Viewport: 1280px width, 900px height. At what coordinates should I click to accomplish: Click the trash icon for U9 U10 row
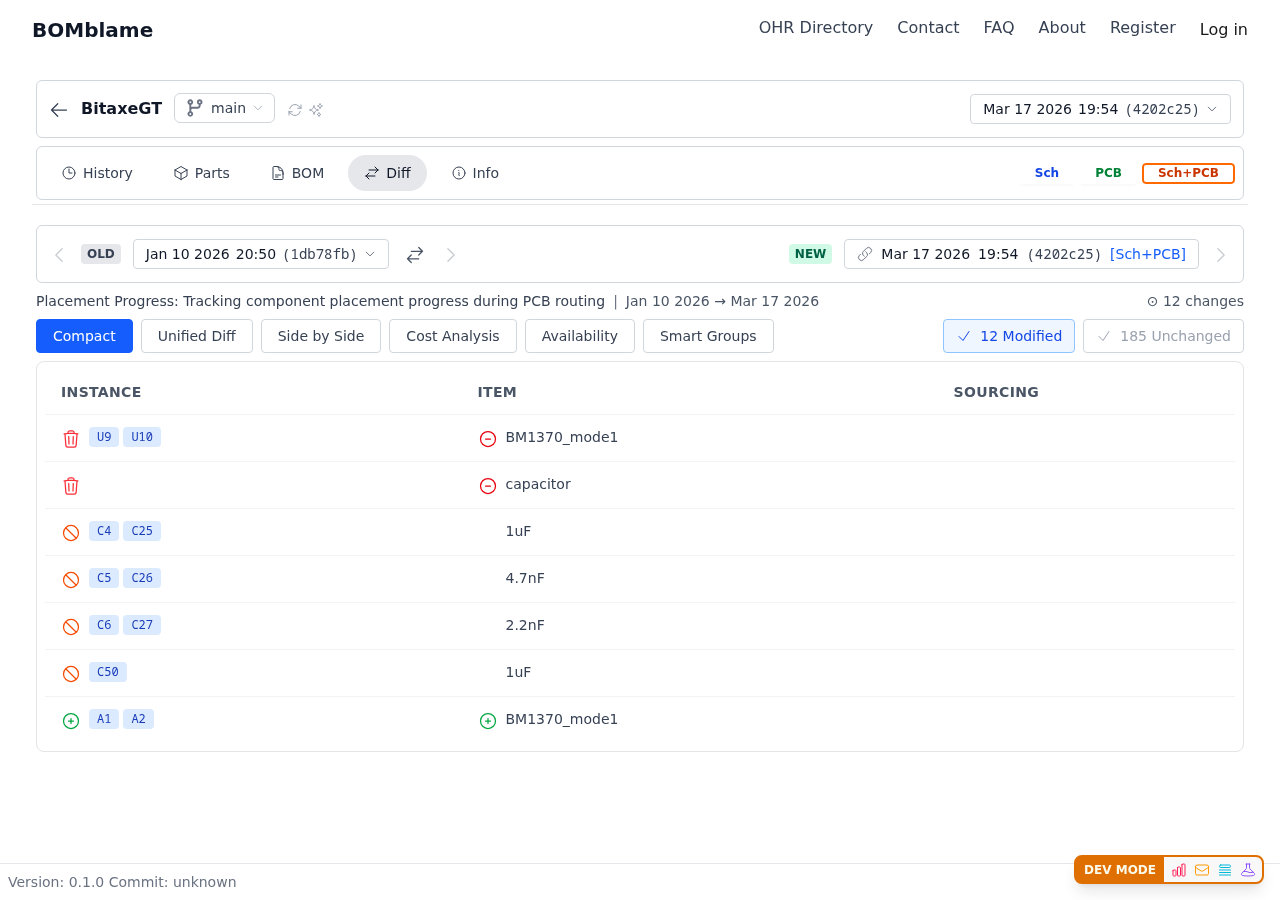point(71,439)
